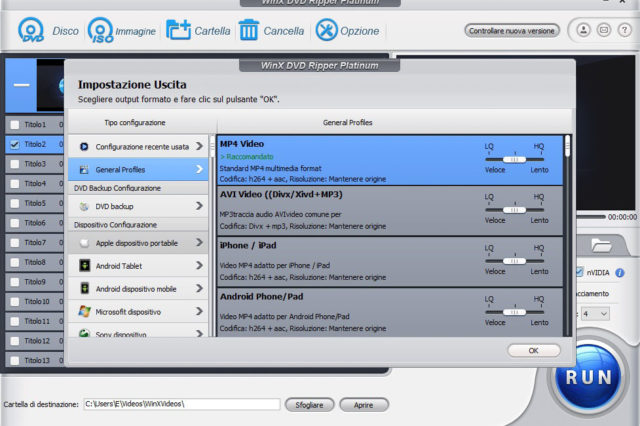Viewport: 640px width, 426px height.
Task: Click the big blue RUN button
Action: click(595, 378)
